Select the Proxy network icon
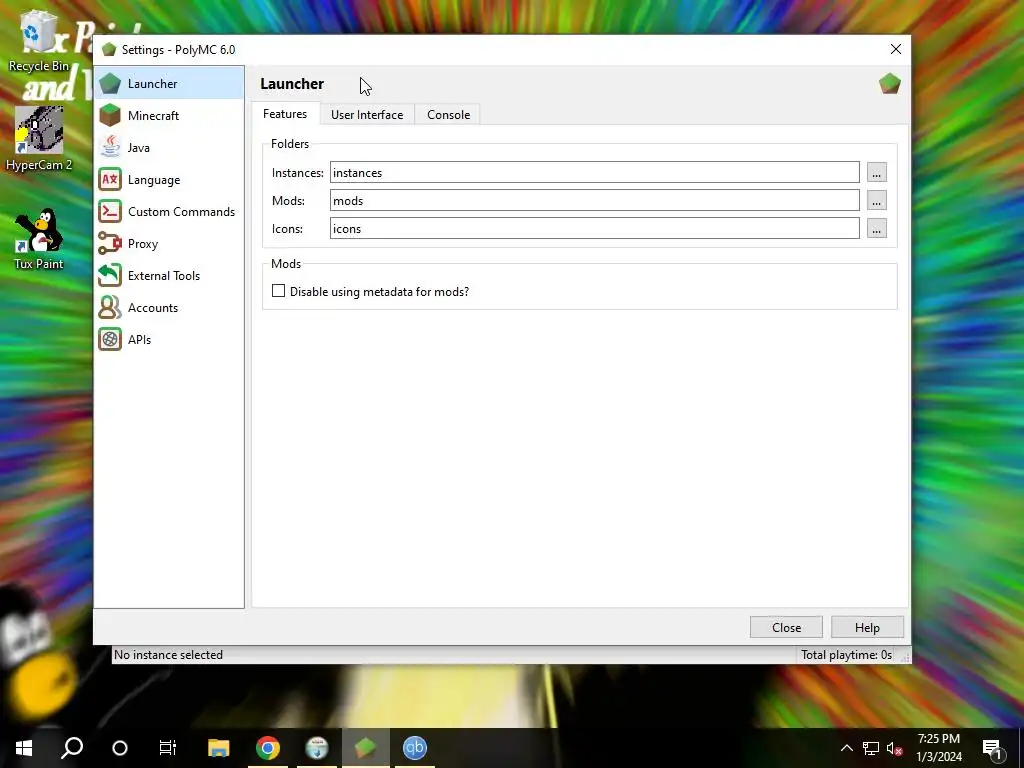 tap(110, 244)
